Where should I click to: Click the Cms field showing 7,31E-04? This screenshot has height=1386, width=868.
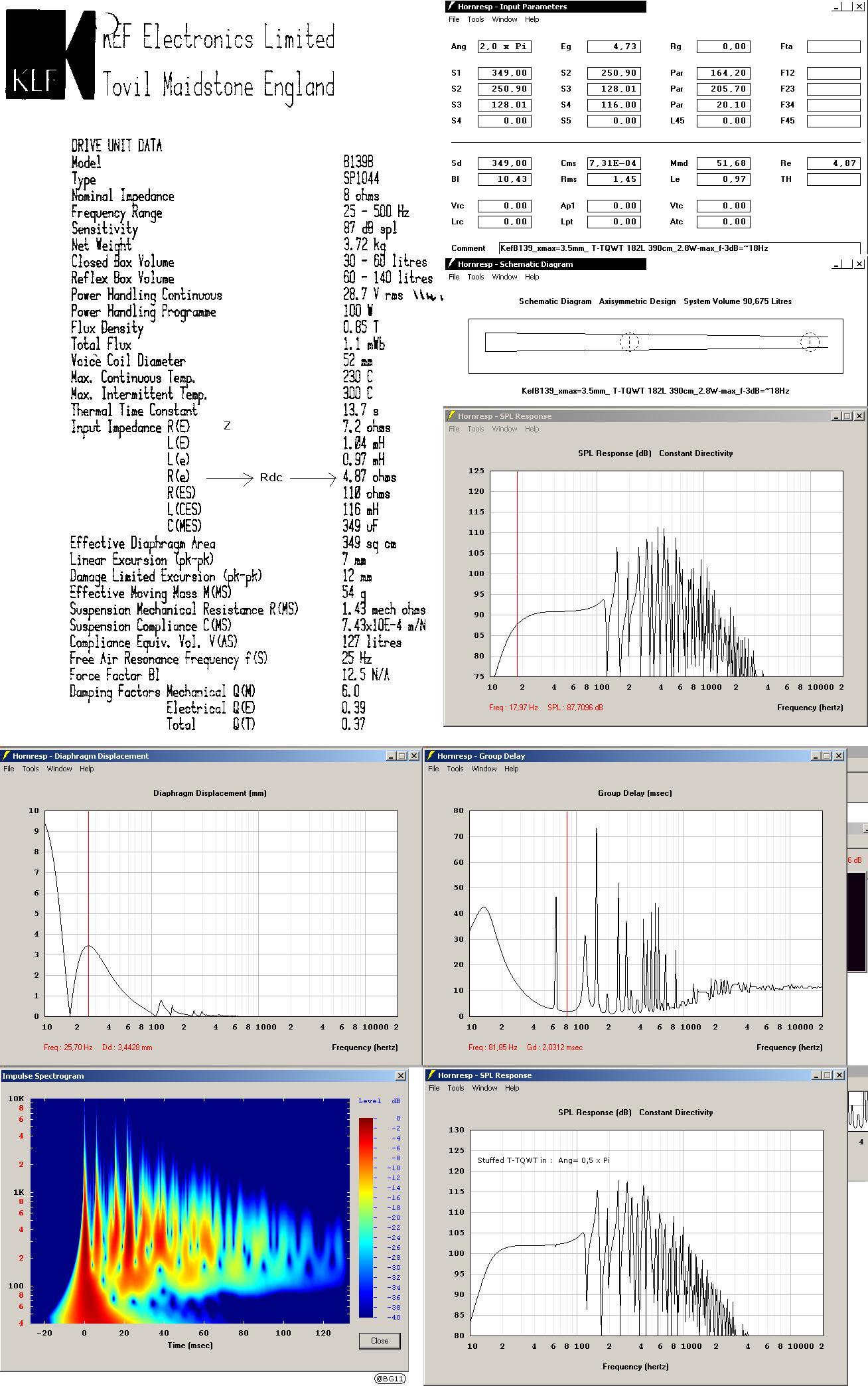click(x=614, y=163)
